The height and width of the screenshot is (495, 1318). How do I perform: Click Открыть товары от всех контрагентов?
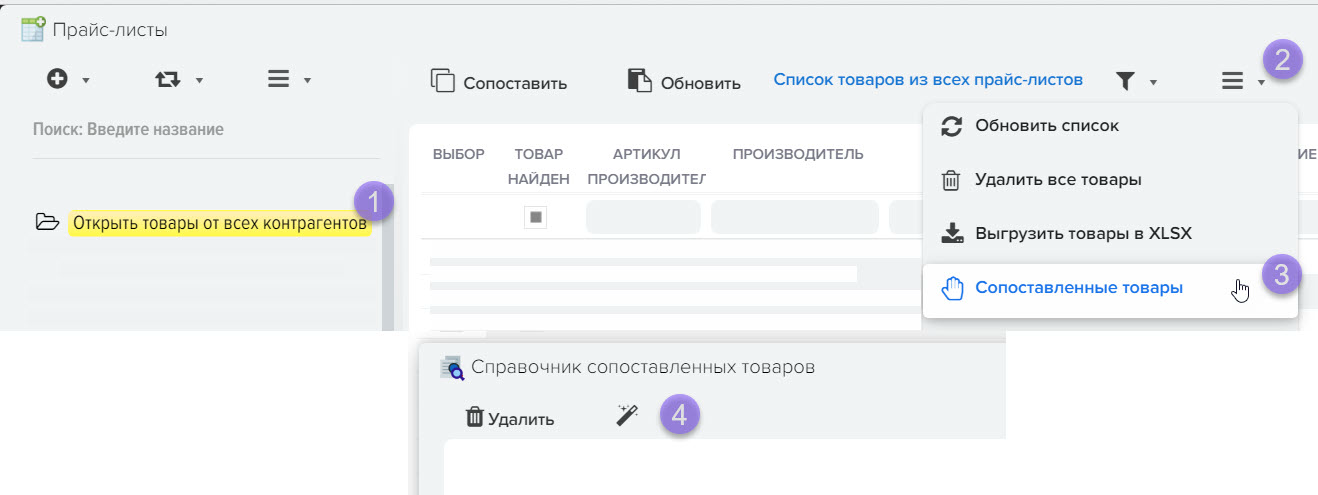point(219,223)
